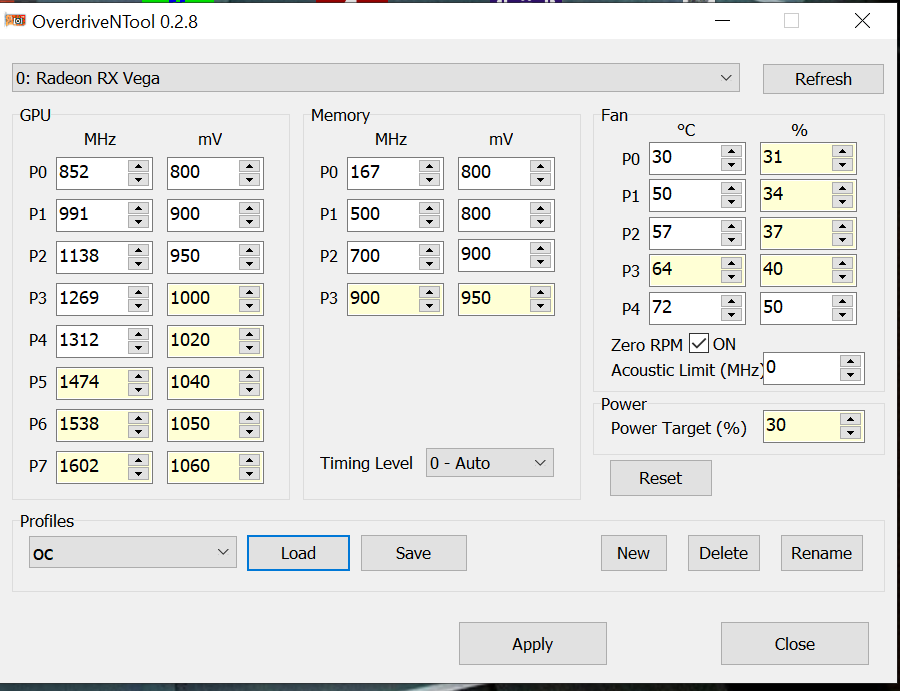Click the Load profile button
The height and width of the screenshot is (691, 900).
click(298, 553)
